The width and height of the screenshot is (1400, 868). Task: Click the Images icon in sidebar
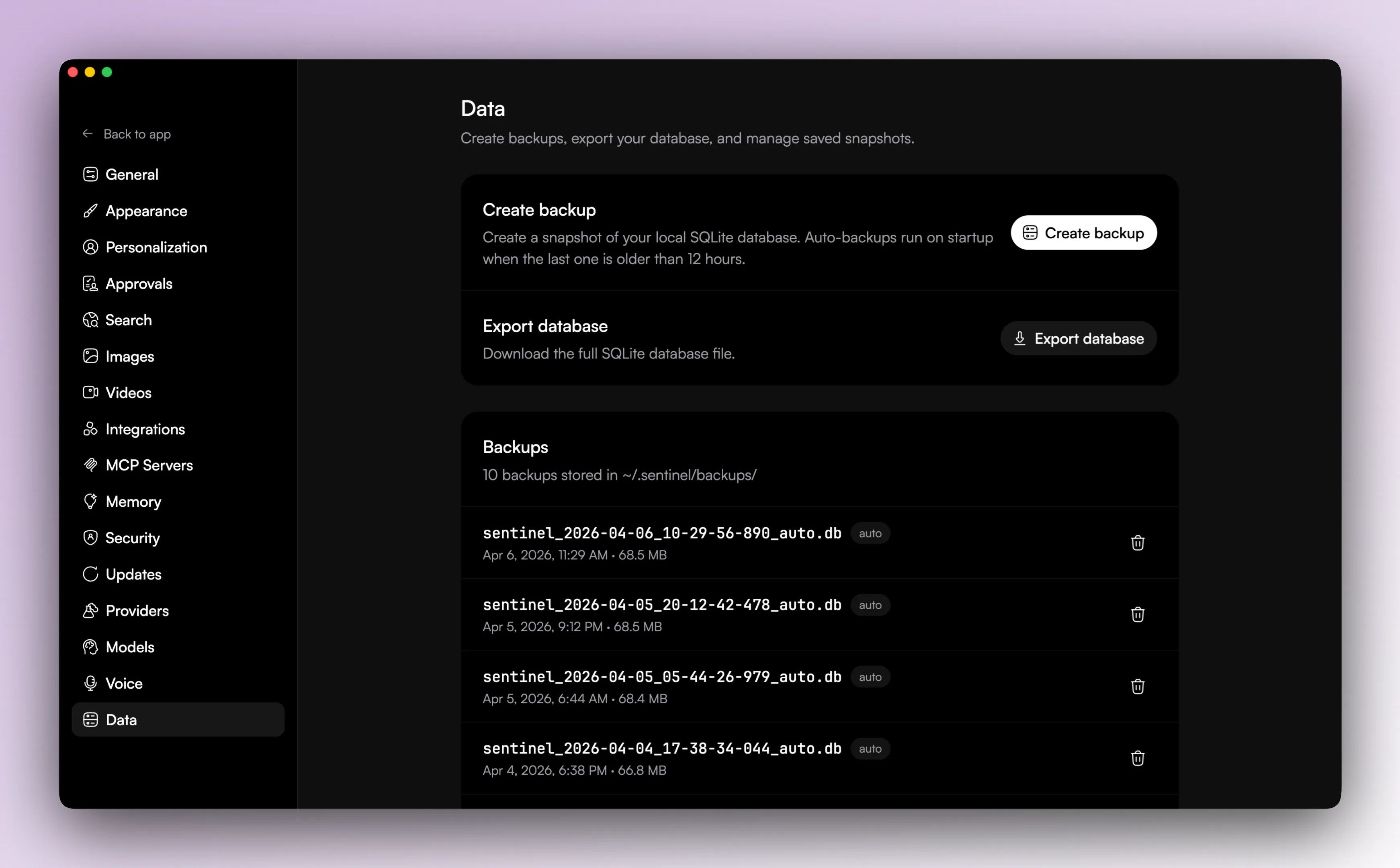(x=90, y=356)
